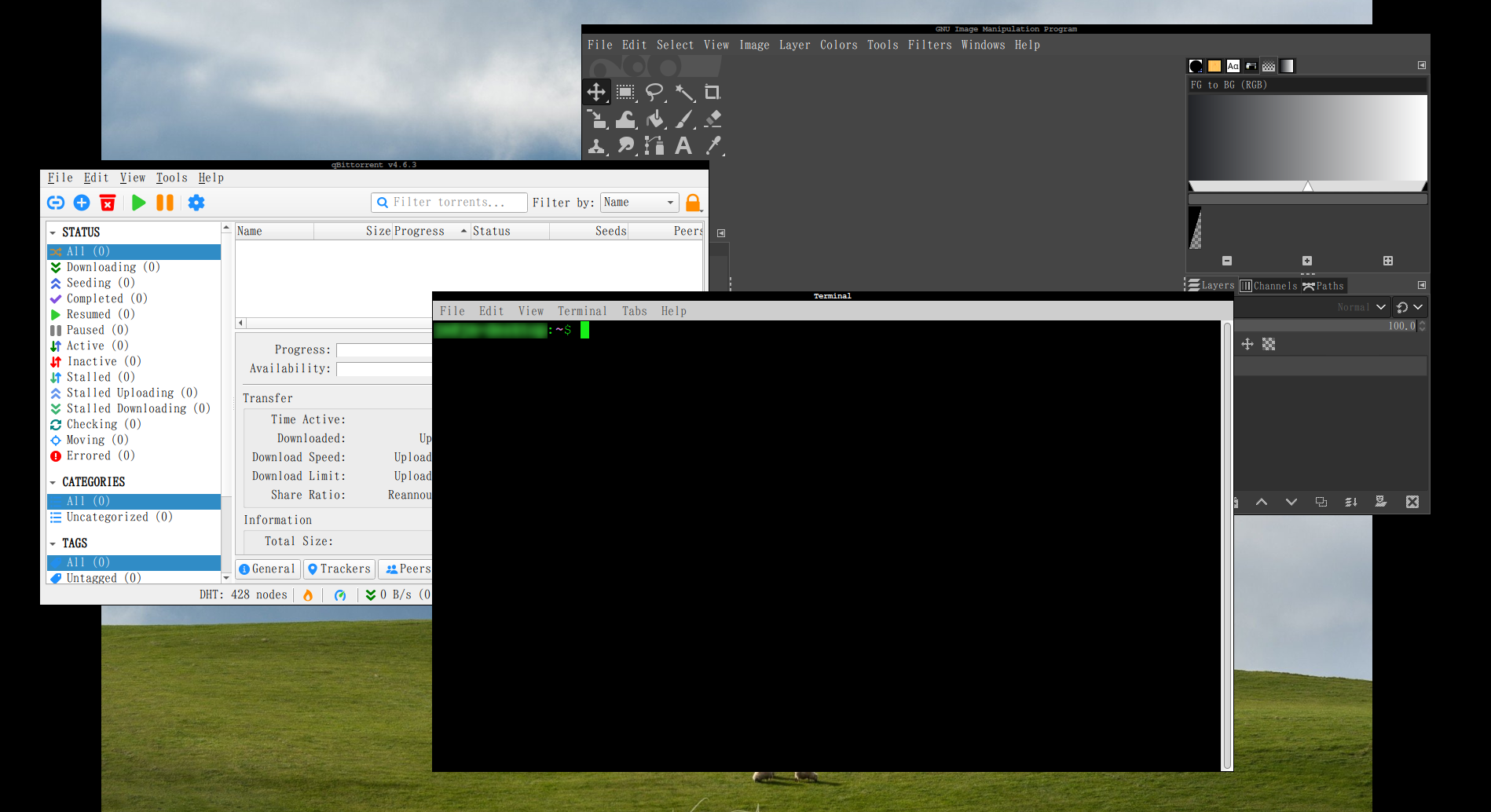Image resolution: width=1491 pixels, height=812 pixels.
Task: Select the Paintbrush tool in GIMP
Action: 684,119
